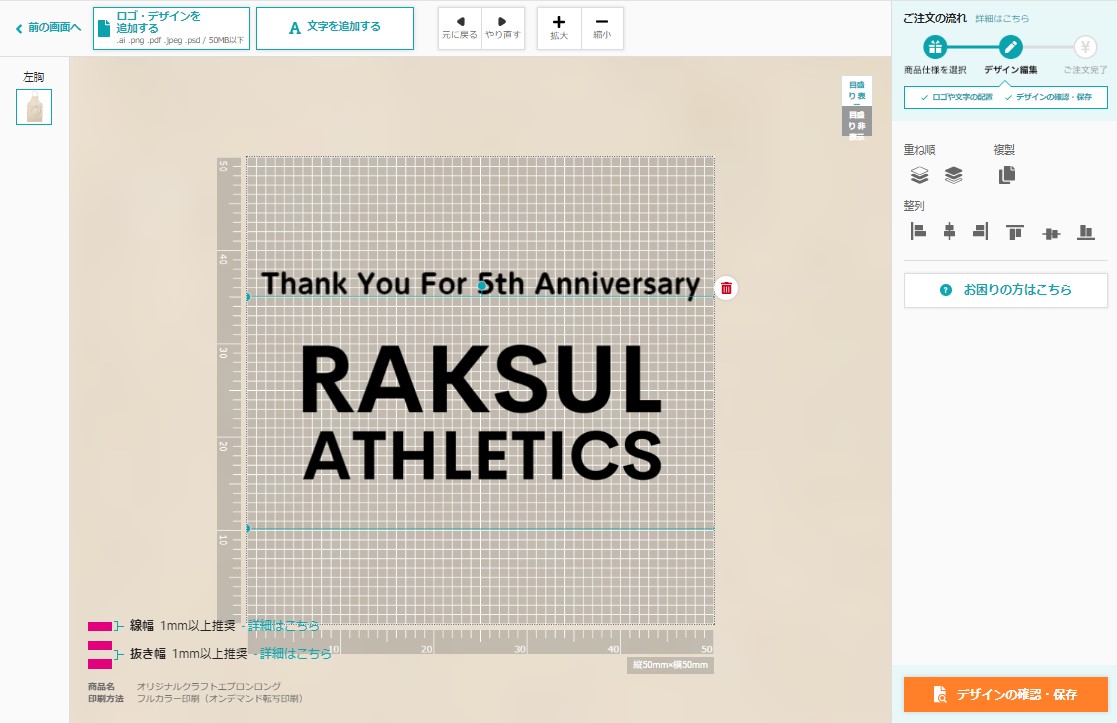Undo with the 元に戻る button
The height and width of the screenshot is (723, 1117).
[460, 28]
